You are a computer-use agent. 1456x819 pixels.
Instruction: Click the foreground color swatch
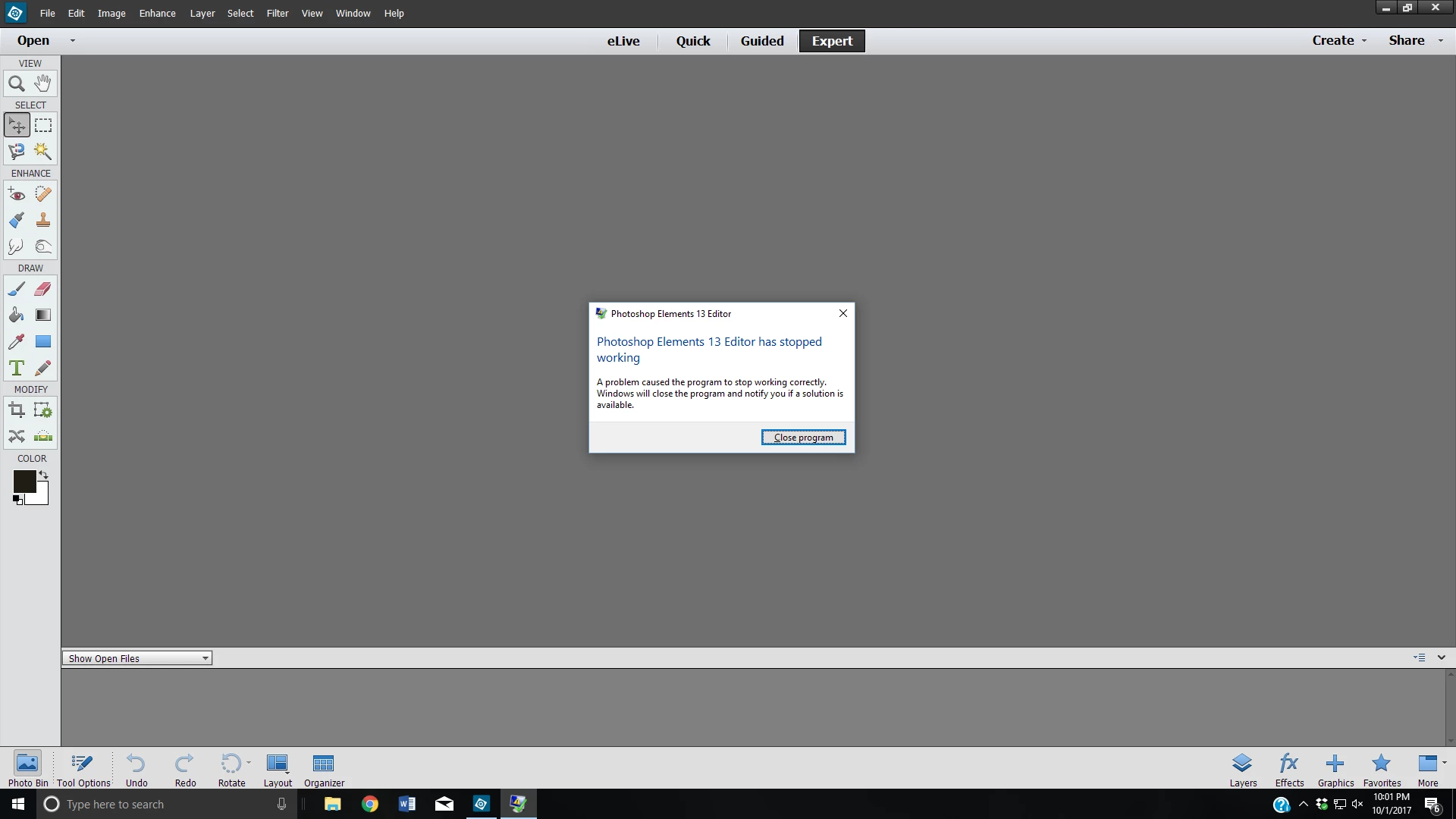coord(24,482)
